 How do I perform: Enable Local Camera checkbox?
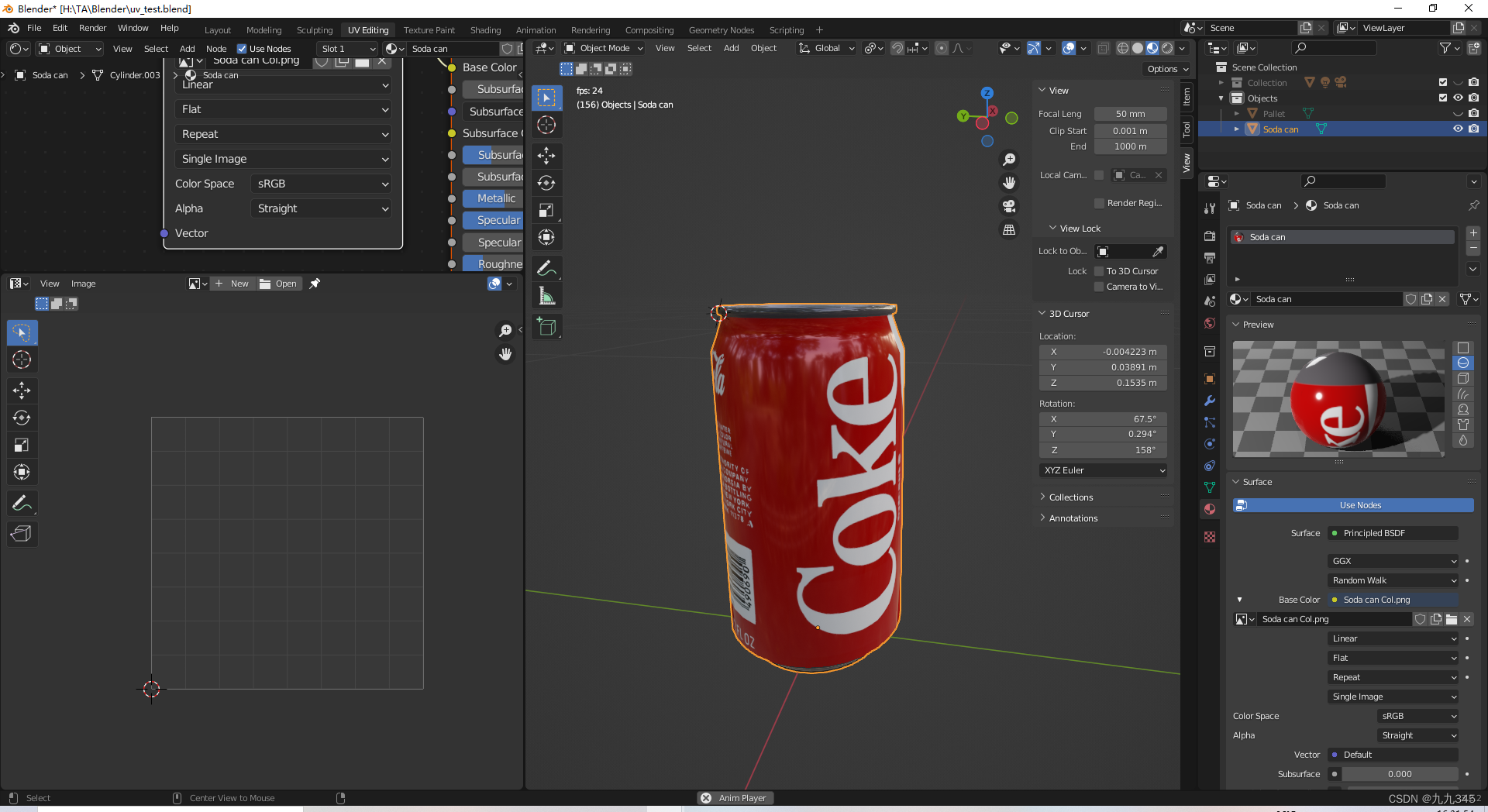pos(1099,175)
